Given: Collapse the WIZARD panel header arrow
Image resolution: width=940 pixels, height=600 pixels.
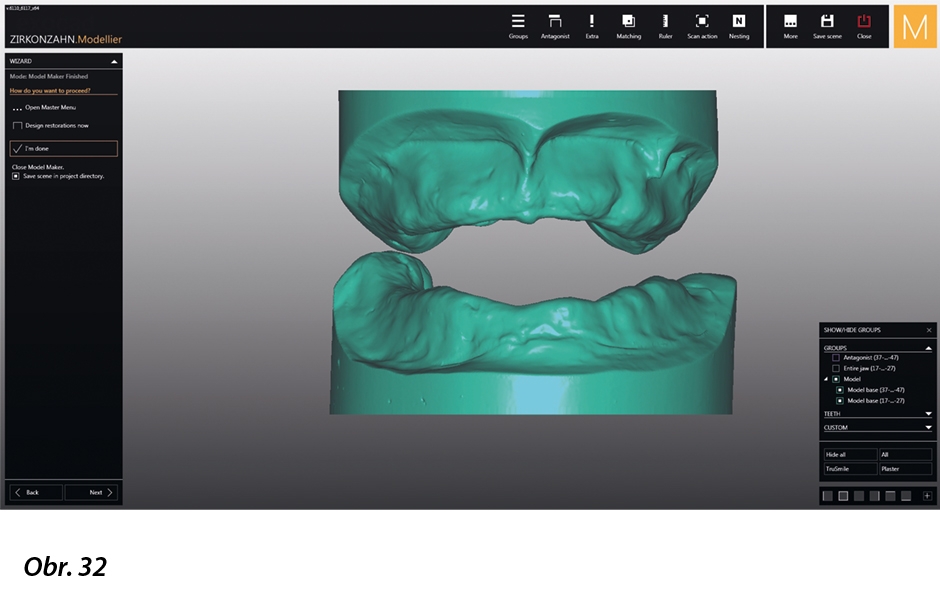Looking at the screenshot, I should [x=114, y=61].
